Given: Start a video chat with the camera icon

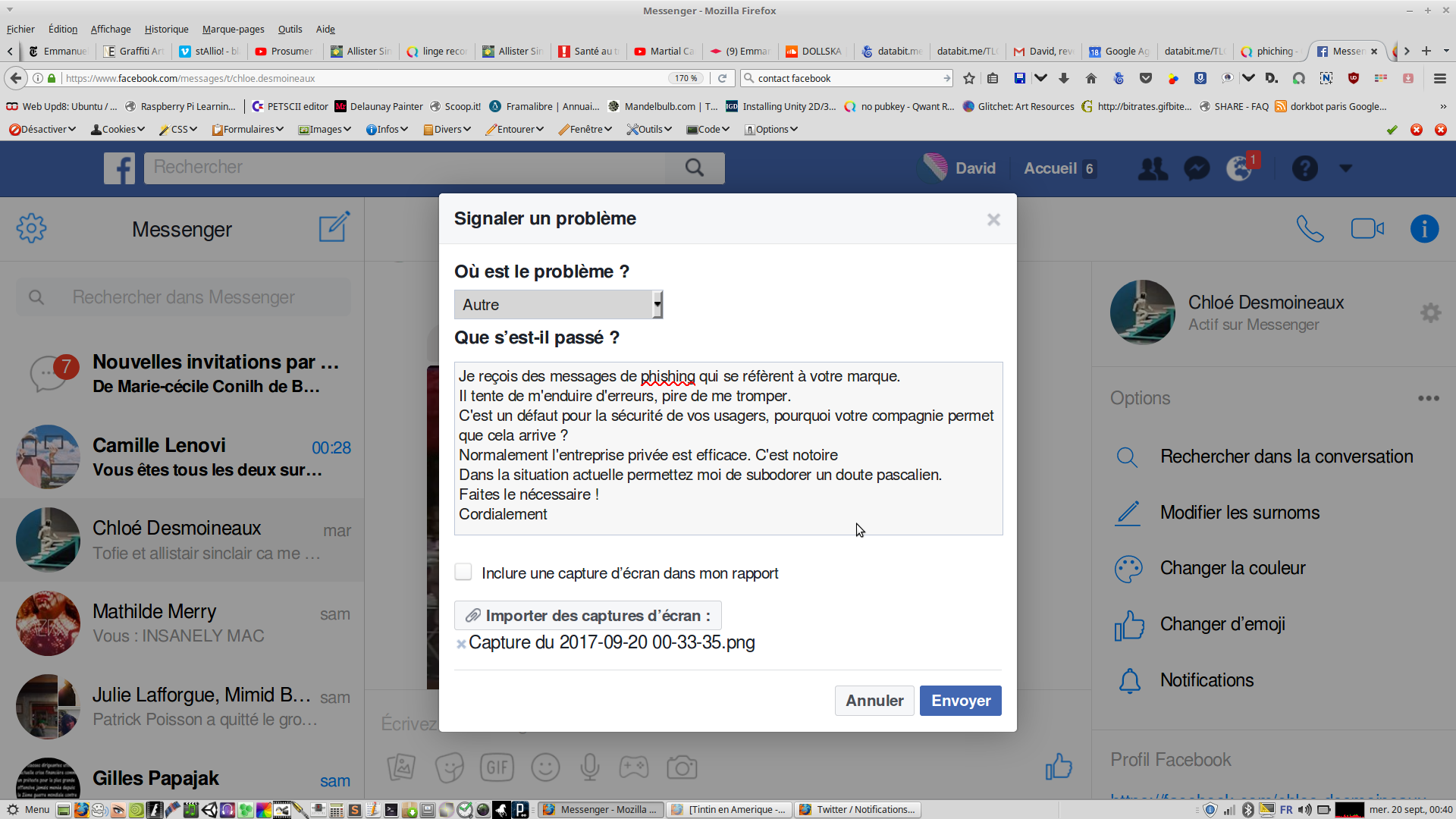Looking at the screenshot, I should [1367, 228].
